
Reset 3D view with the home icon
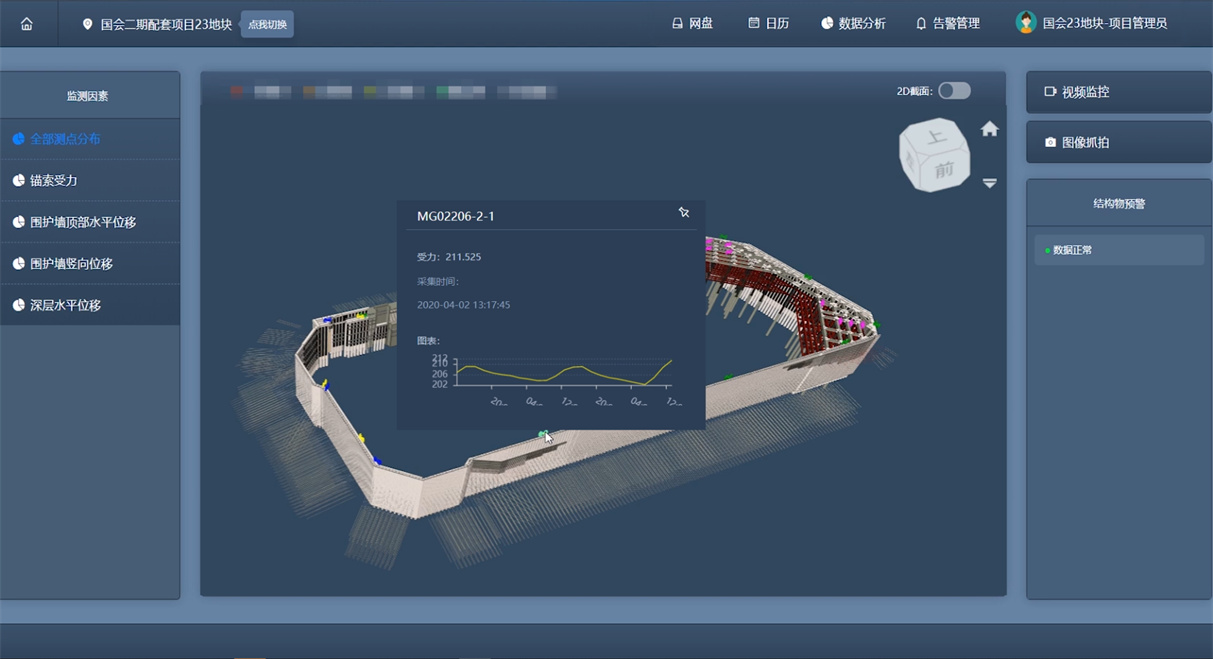point(989,129)
